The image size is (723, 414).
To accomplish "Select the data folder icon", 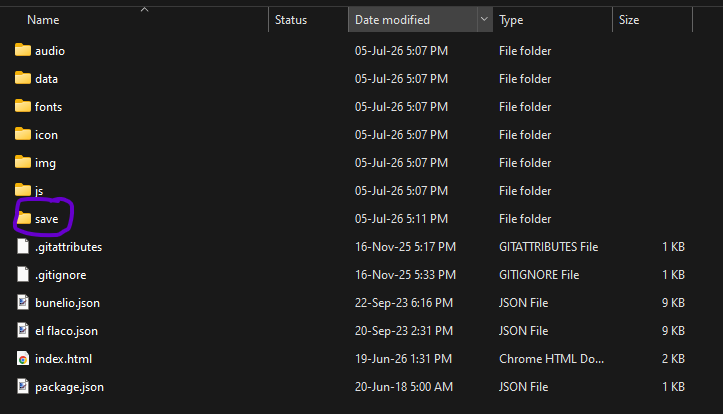I will tap(23, 78).
